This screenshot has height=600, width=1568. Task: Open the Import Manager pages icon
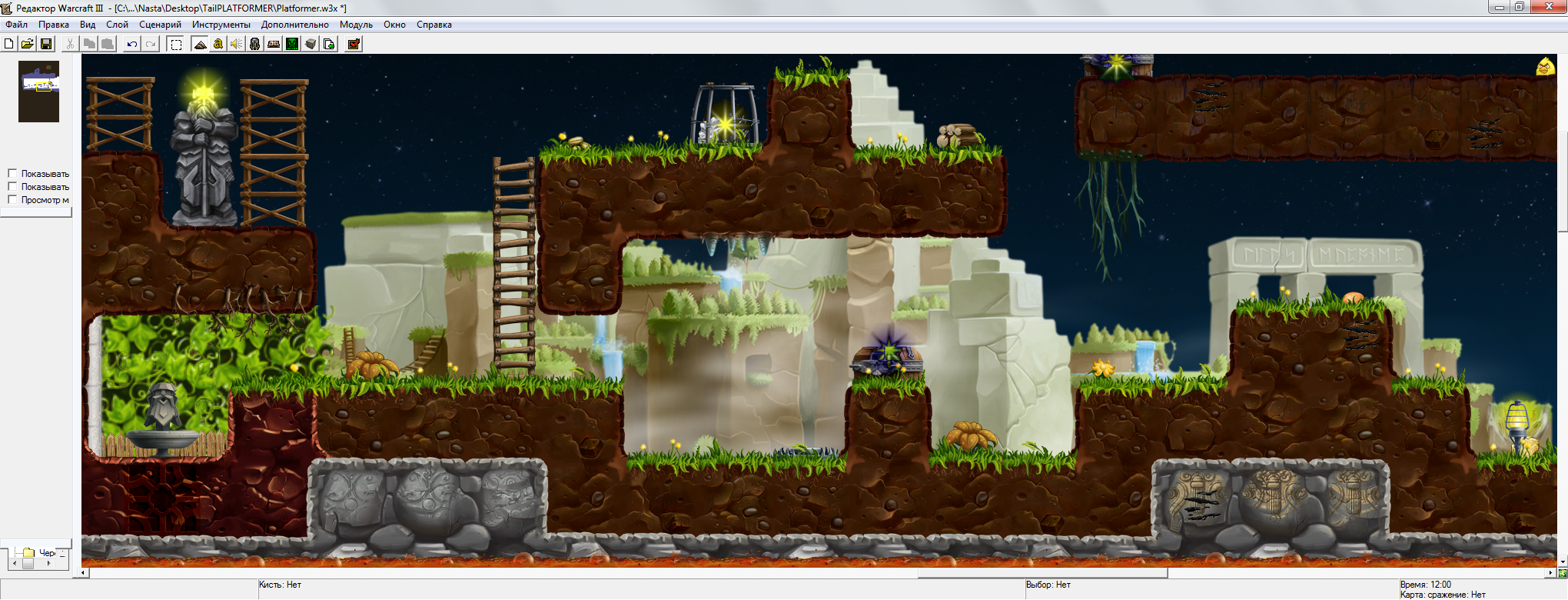click(329, 44)
